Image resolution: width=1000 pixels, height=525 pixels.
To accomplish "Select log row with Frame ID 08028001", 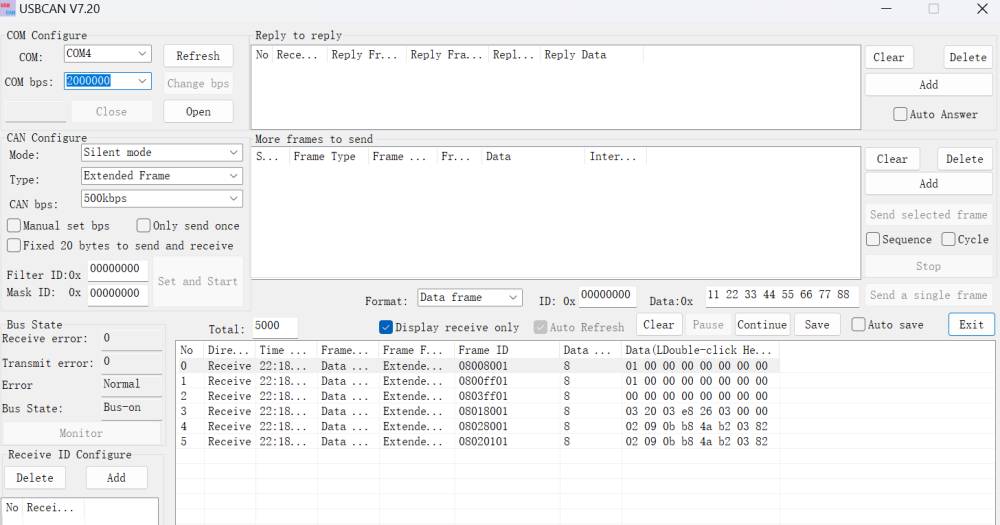I will 477,426.
